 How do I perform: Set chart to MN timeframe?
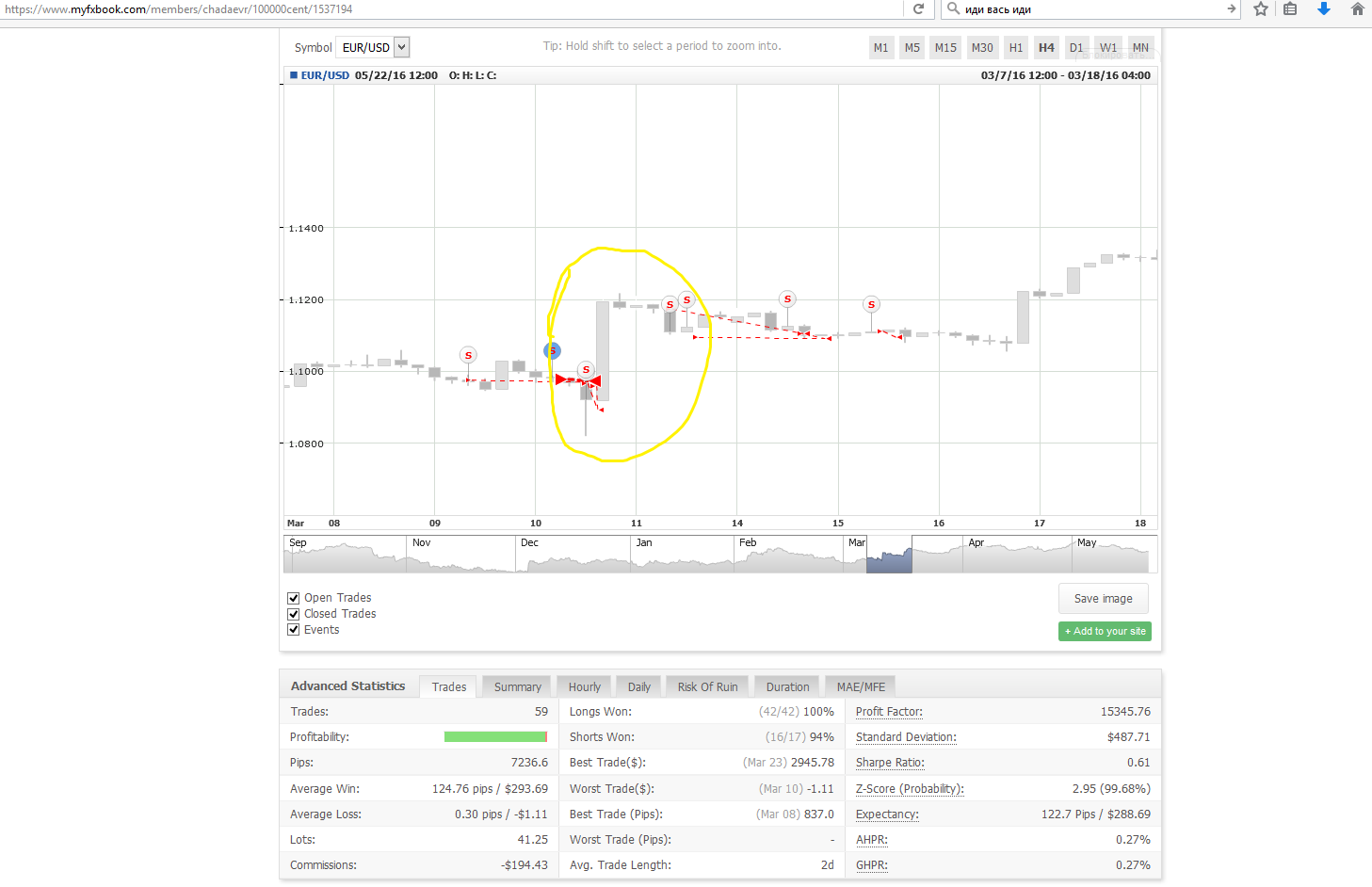pyautogui.click(x=1140, y=47)
